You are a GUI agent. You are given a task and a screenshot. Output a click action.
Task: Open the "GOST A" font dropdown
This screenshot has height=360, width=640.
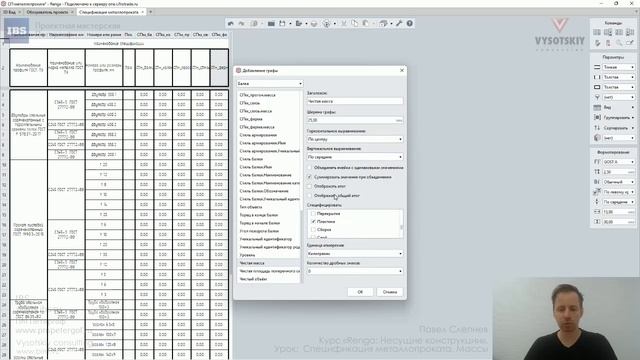pyautogui.click(x=619, y=162)
